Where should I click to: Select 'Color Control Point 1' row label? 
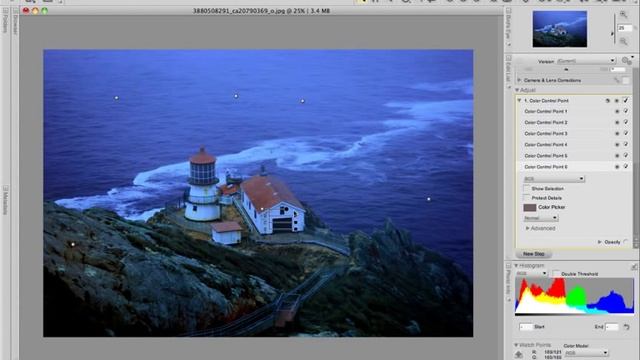click(546, 111)
